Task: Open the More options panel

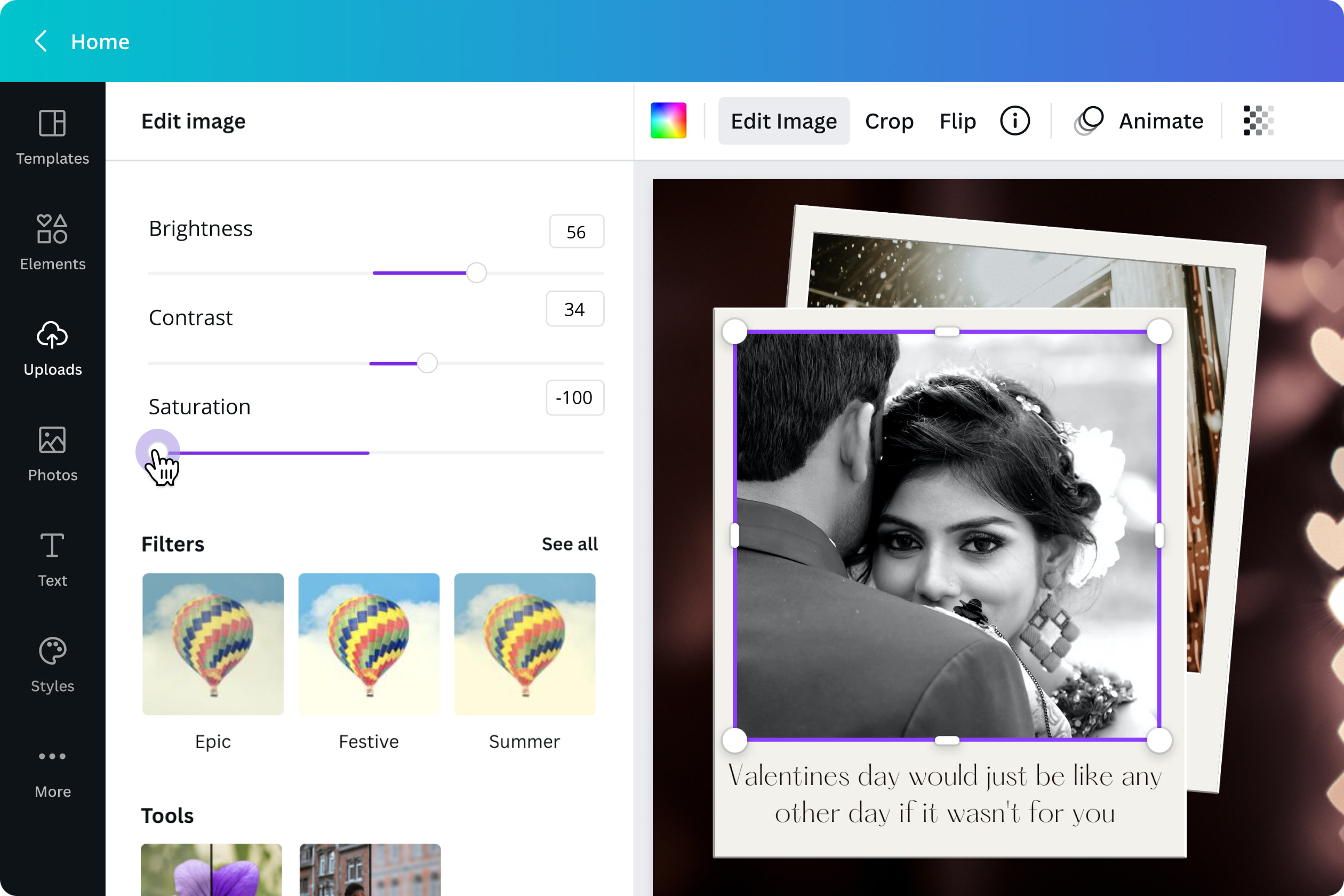Action: point(52,769)
